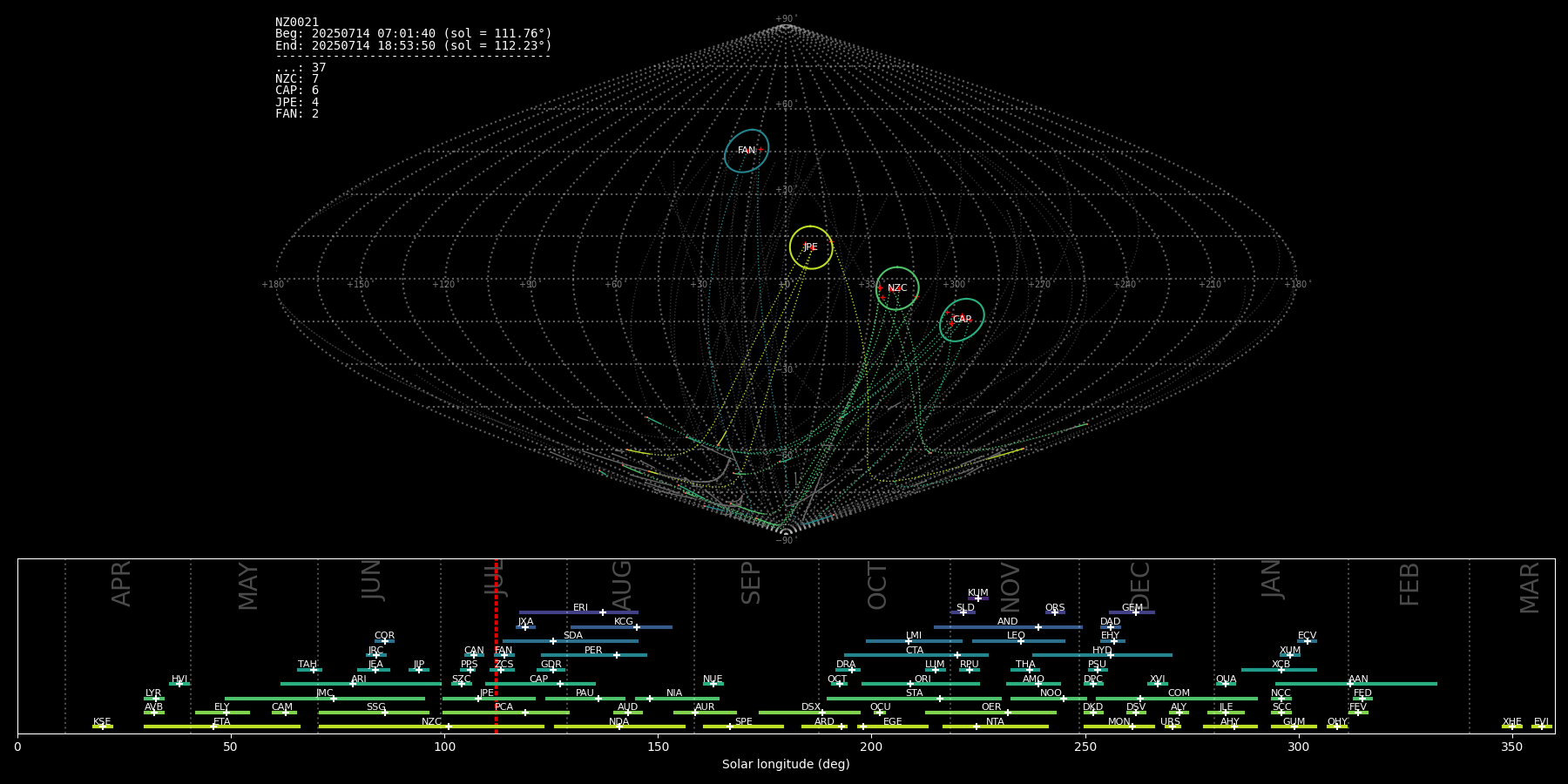Click the rotated AUG month label
The height and width of the screenshot is (784, 1568).
(622, 585)
